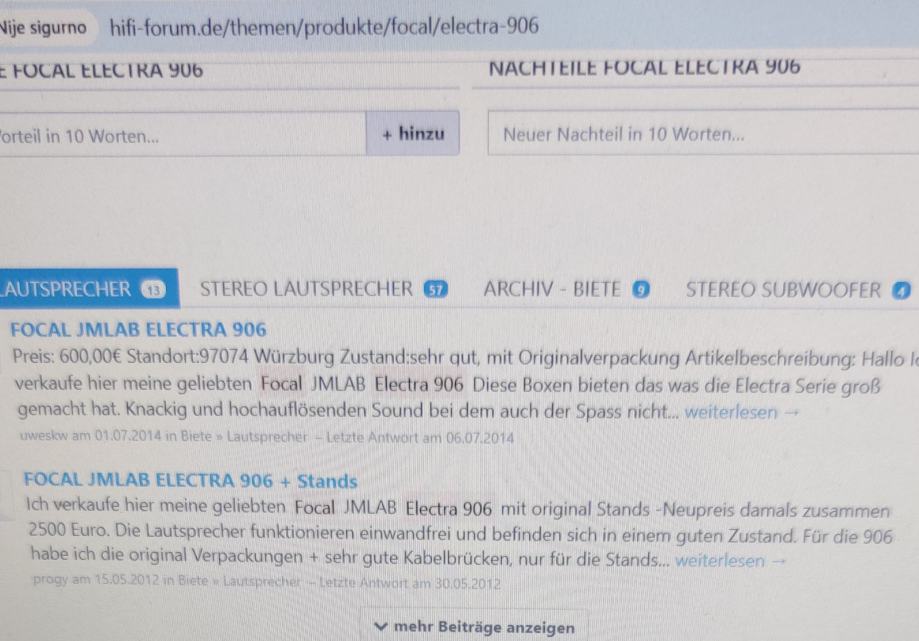
Task: Focus the 'Neuer Nachteil in 10 Worten' field
Action: (x=703, y=133)
